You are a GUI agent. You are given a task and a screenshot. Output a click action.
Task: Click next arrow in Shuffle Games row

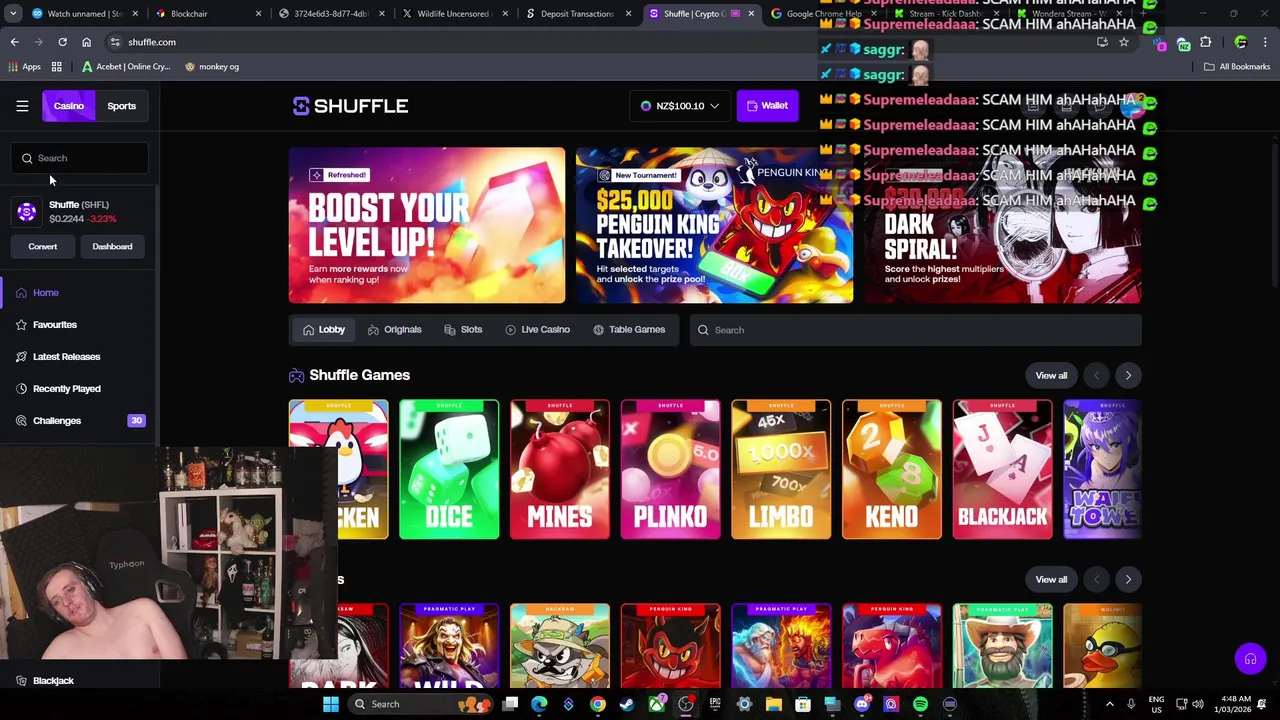click(x=1128, y=375)
